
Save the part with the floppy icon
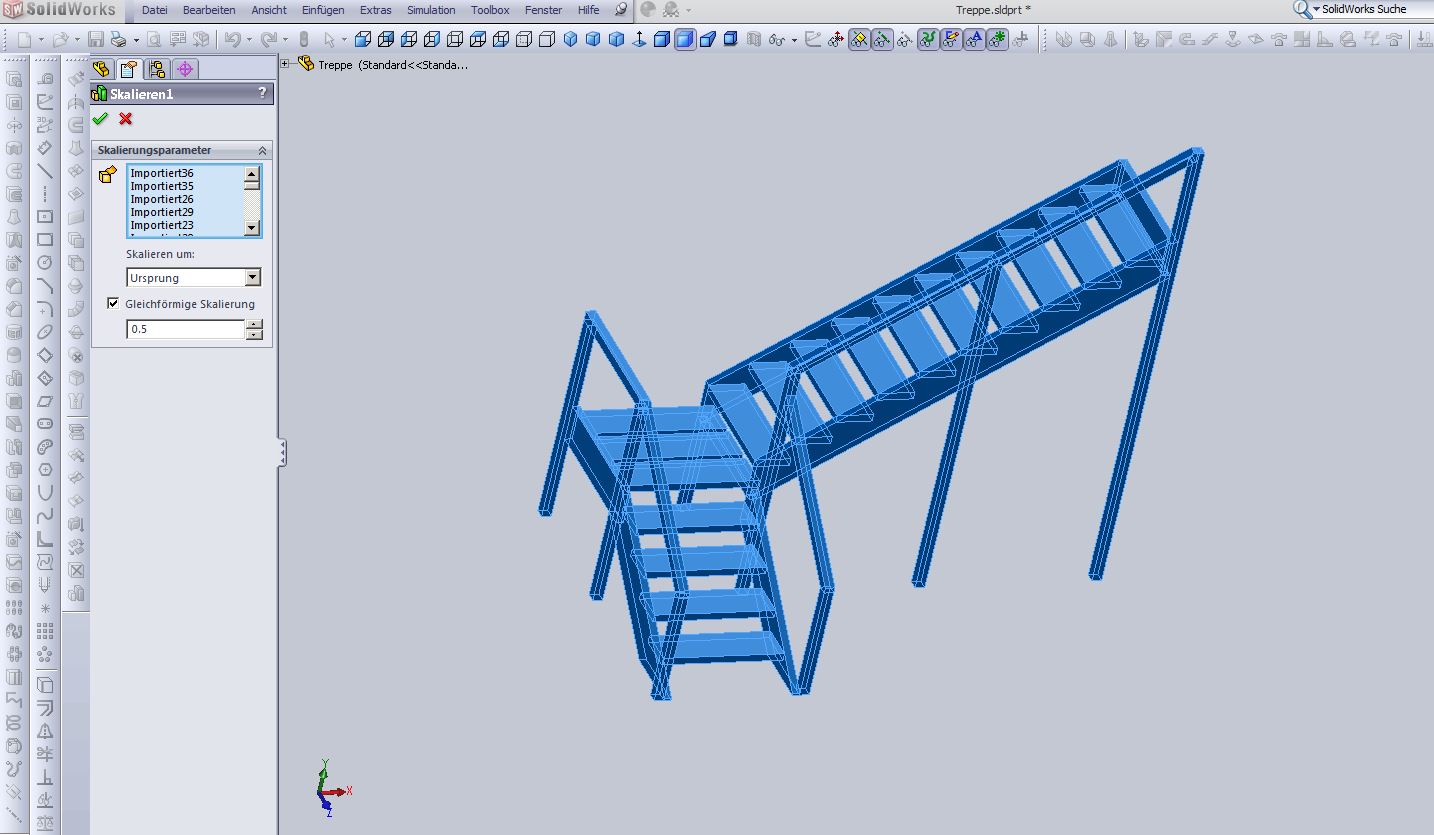[96, 40]
